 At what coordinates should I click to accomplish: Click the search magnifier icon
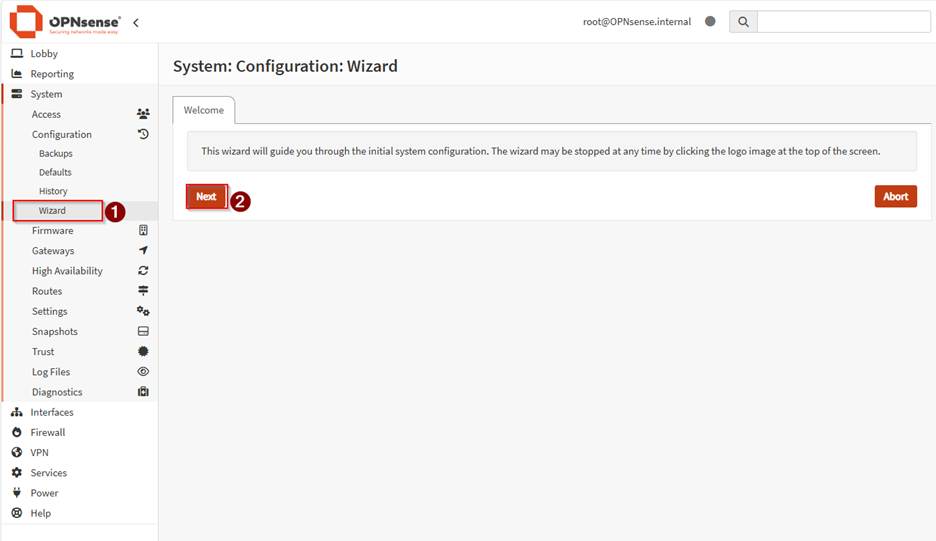pos(743,22)
